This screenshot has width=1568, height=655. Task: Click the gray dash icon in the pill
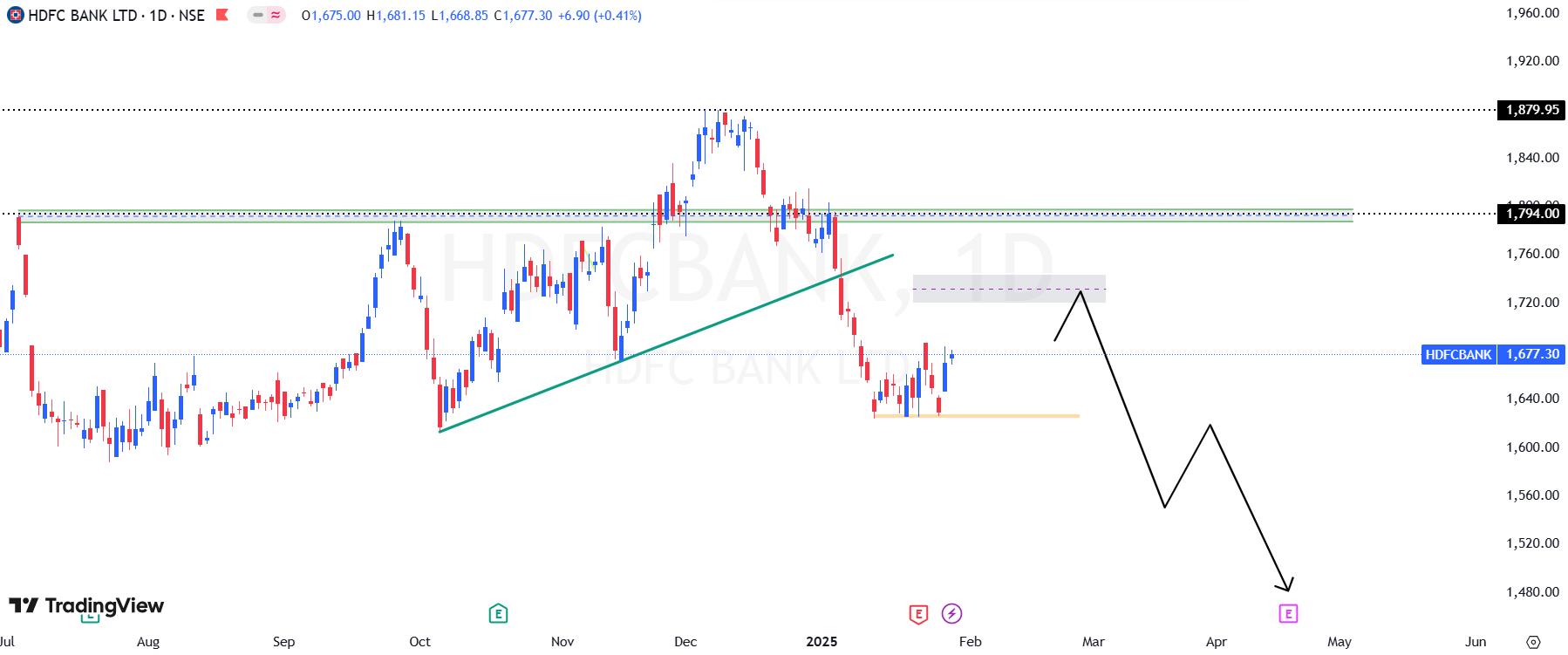pyautogui.click(x=258, y=15)
